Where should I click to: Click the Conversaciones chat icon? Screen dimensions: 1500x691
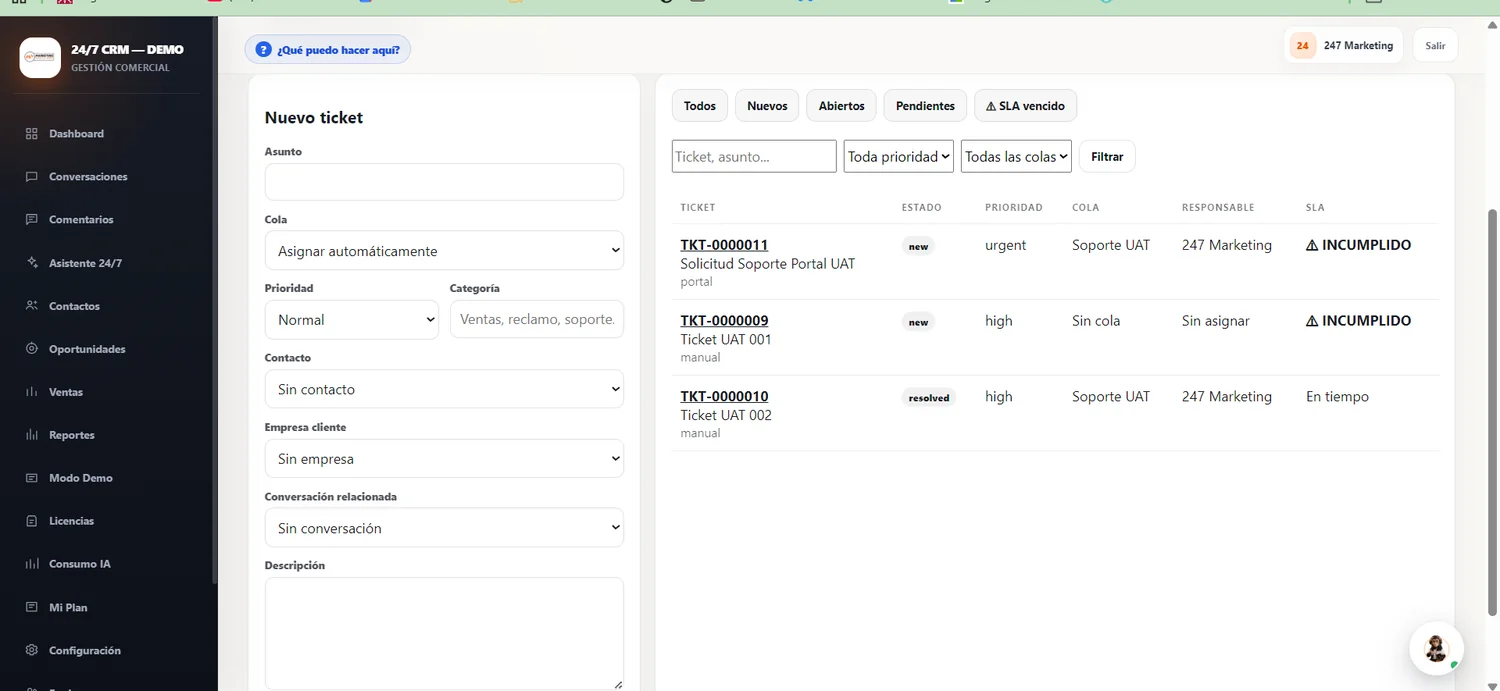[32, 177]
